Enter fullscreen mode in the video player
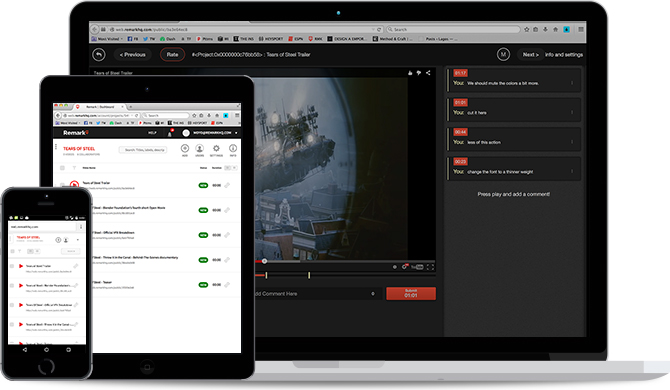 click(x=430, y=267)
